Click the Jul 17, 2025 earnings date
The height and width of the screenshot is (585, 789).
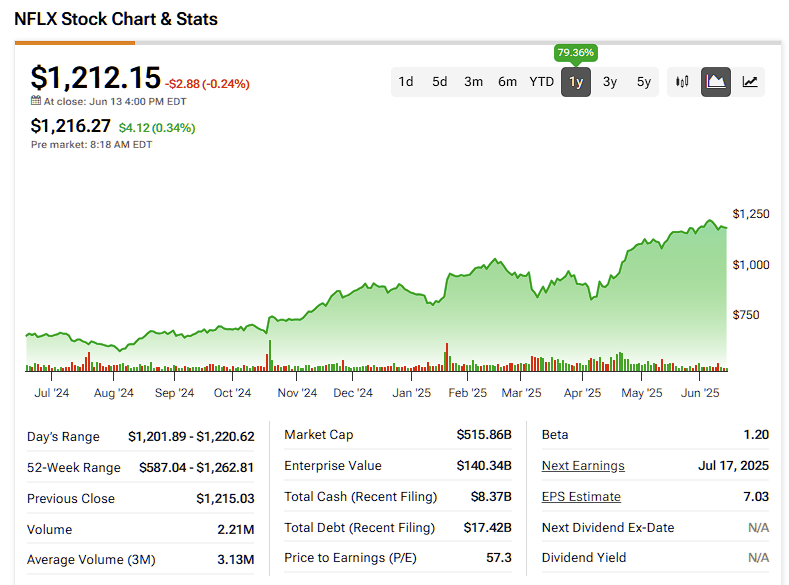[733, 466]
